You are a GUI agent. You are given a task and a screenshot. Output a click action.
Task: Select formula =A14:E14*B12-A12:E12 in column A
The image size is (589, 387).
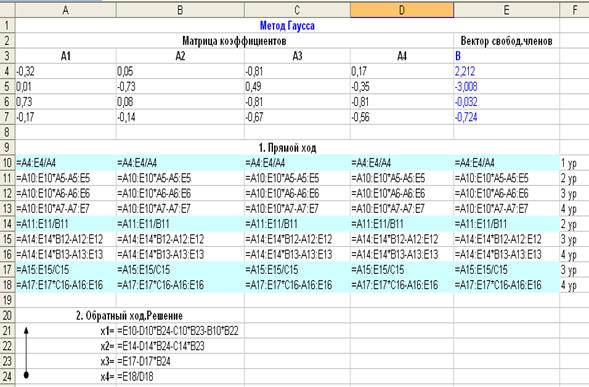tap(65, 239)
